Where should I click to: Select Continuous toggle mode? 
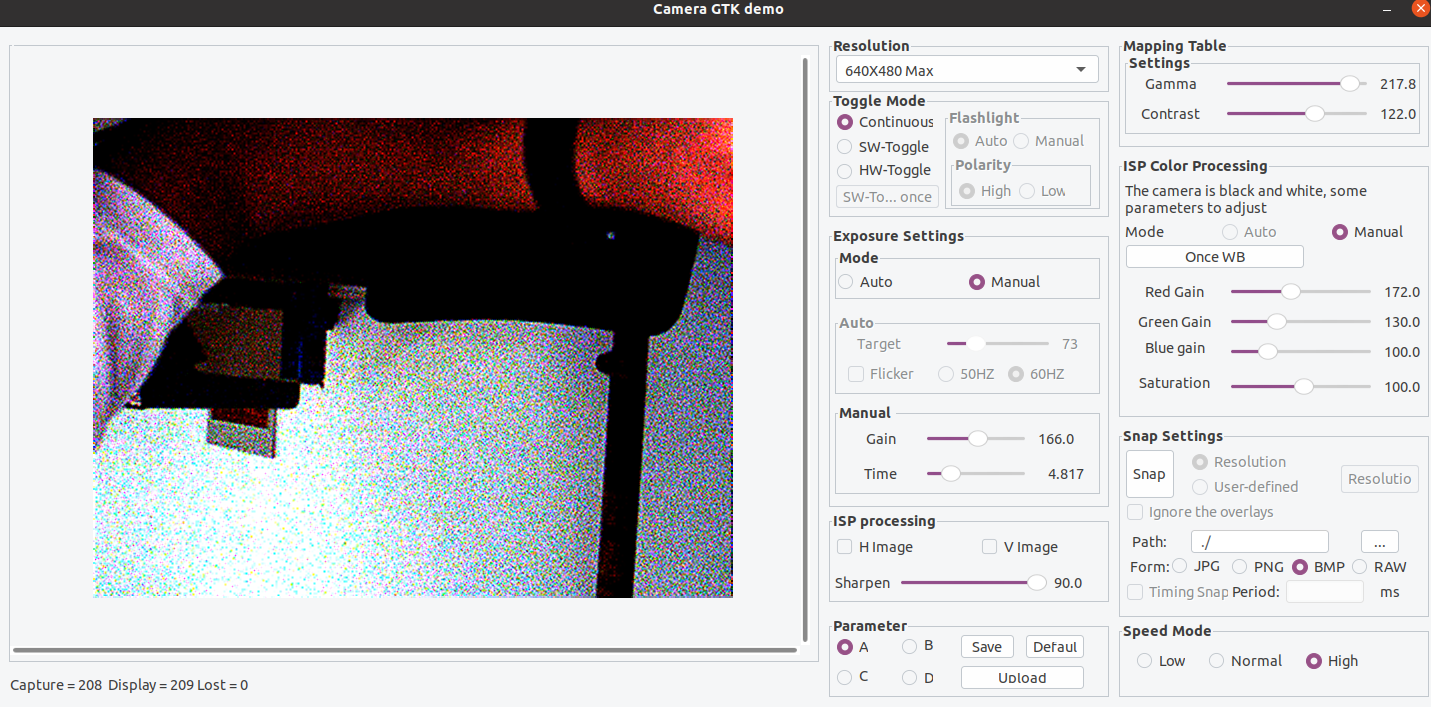885,122
